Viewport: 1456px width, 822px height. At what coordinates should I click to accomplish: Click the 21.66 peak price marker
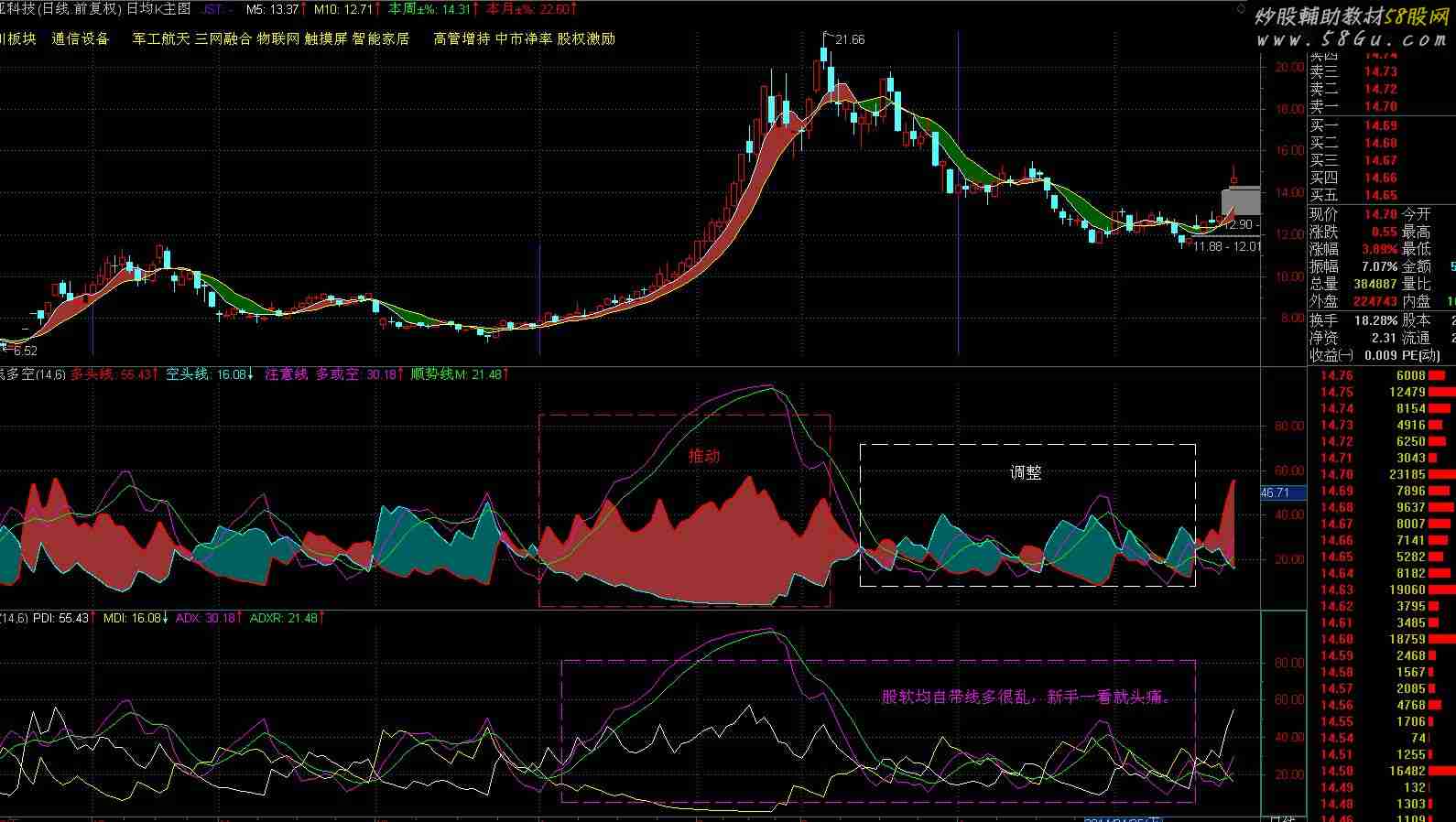pos(849,39)
